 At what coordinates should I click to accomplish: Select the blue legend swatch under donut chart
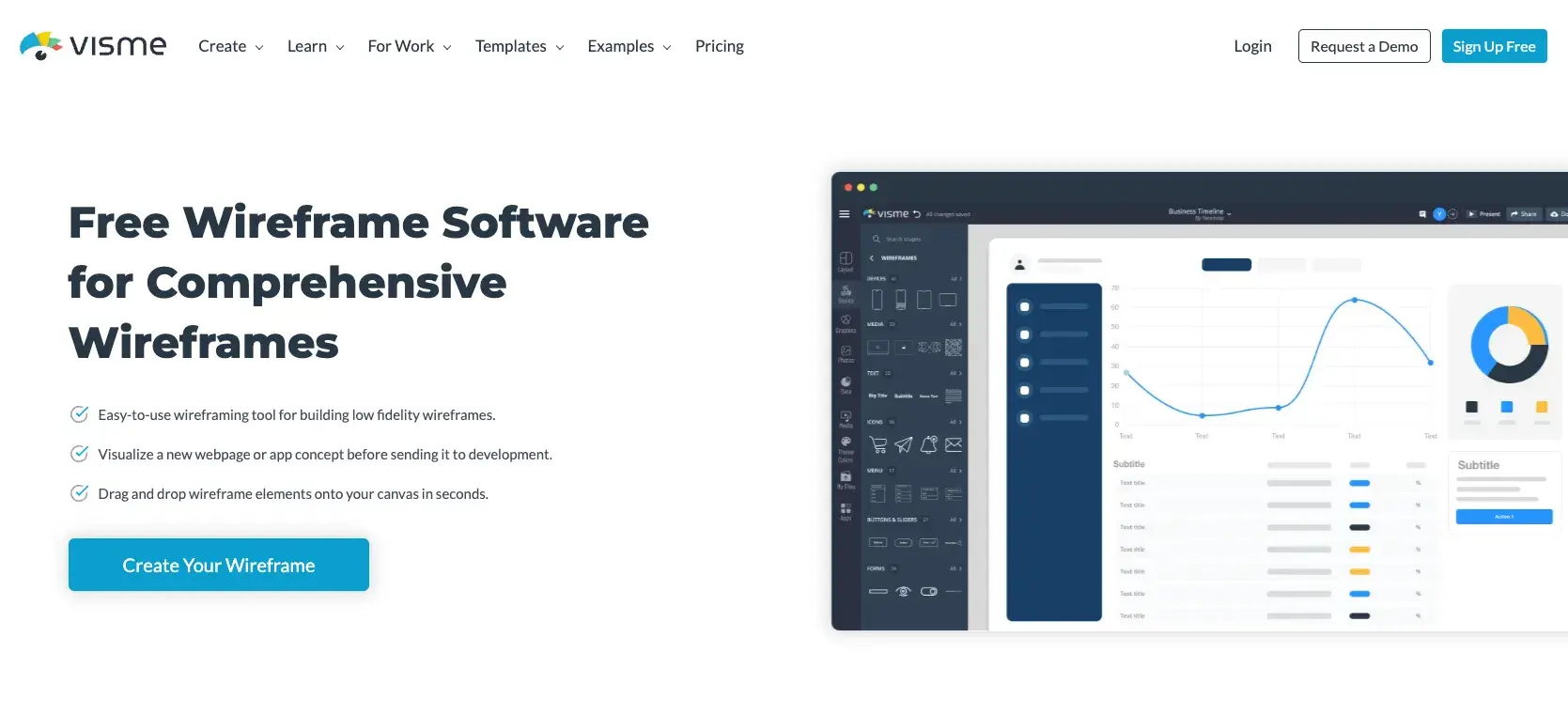pos(1507,407)
